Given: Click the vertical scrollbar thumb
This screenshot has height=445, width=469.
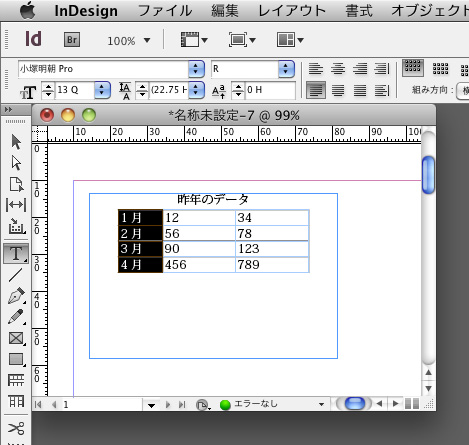Looking at the screenshot, I should point(428,175).
